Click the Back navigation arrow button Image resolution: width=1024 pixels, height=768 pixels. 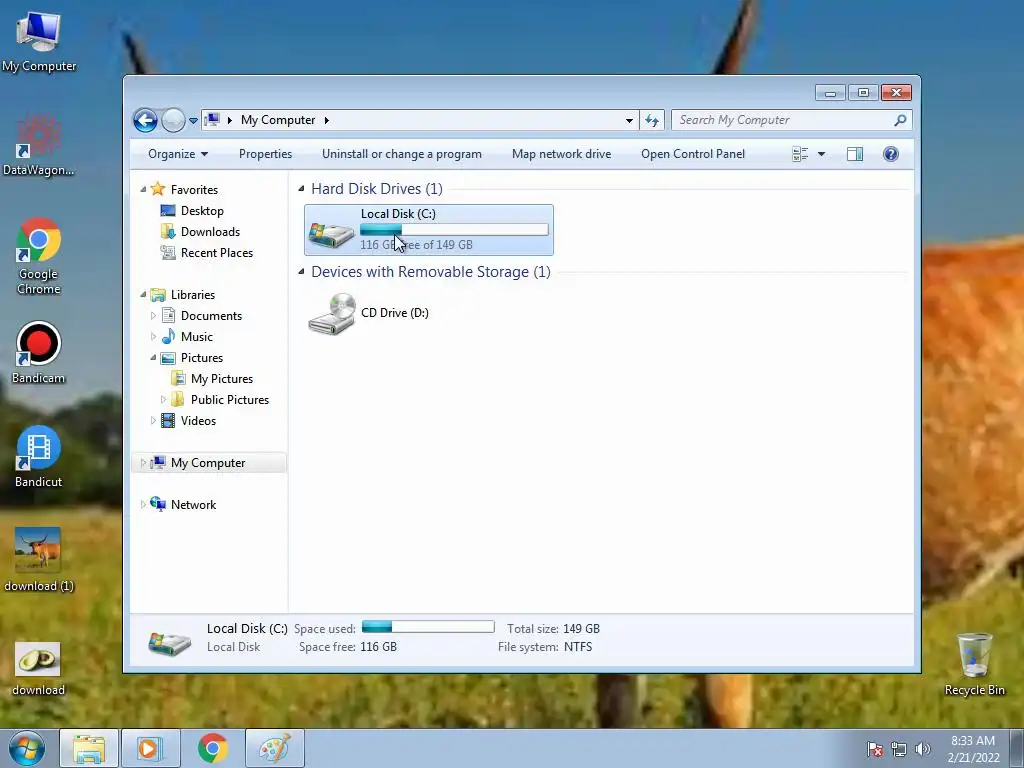(145, 120)
